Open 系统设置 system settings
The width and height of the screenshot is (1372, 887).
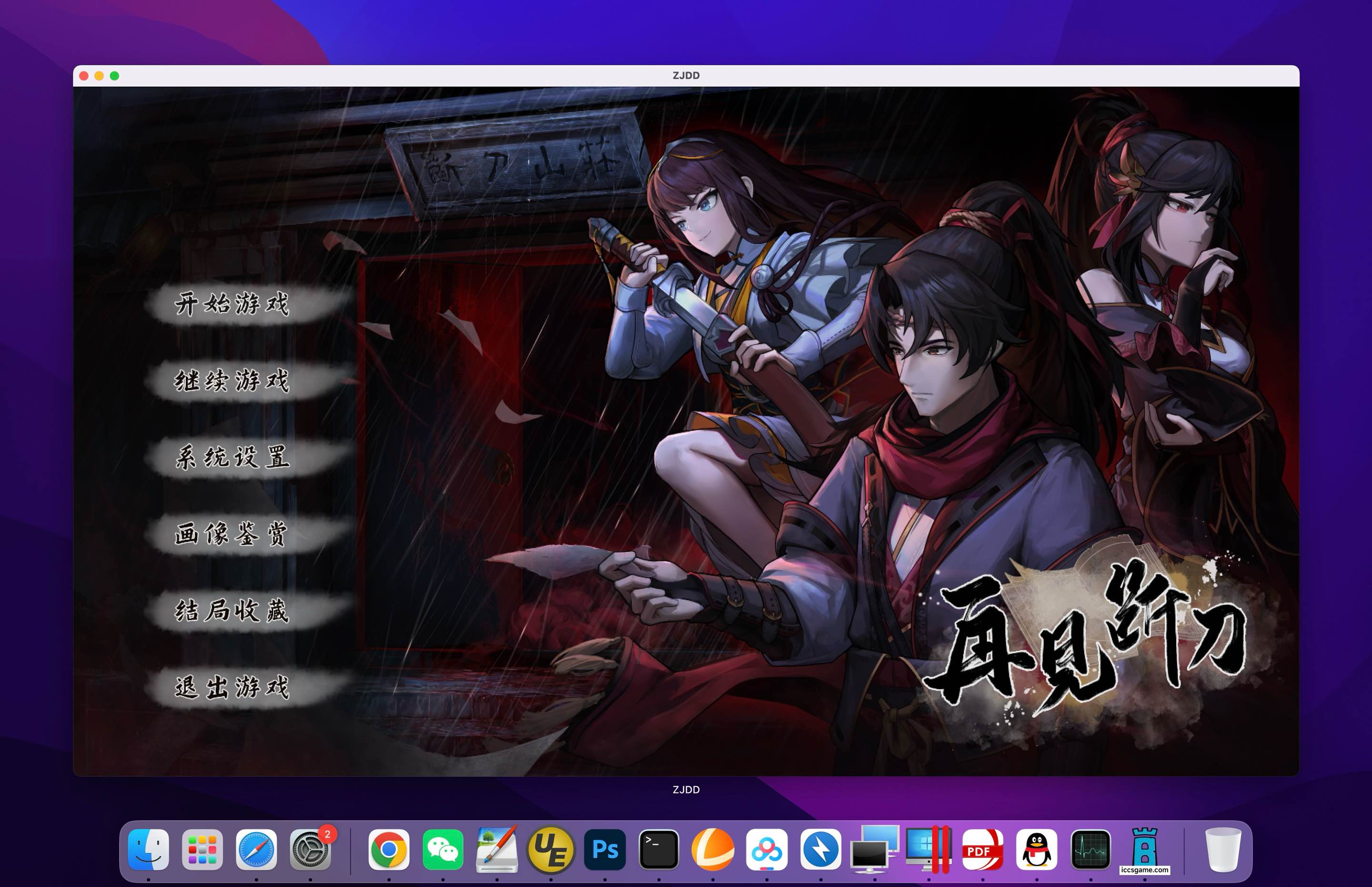click(248, 457)
